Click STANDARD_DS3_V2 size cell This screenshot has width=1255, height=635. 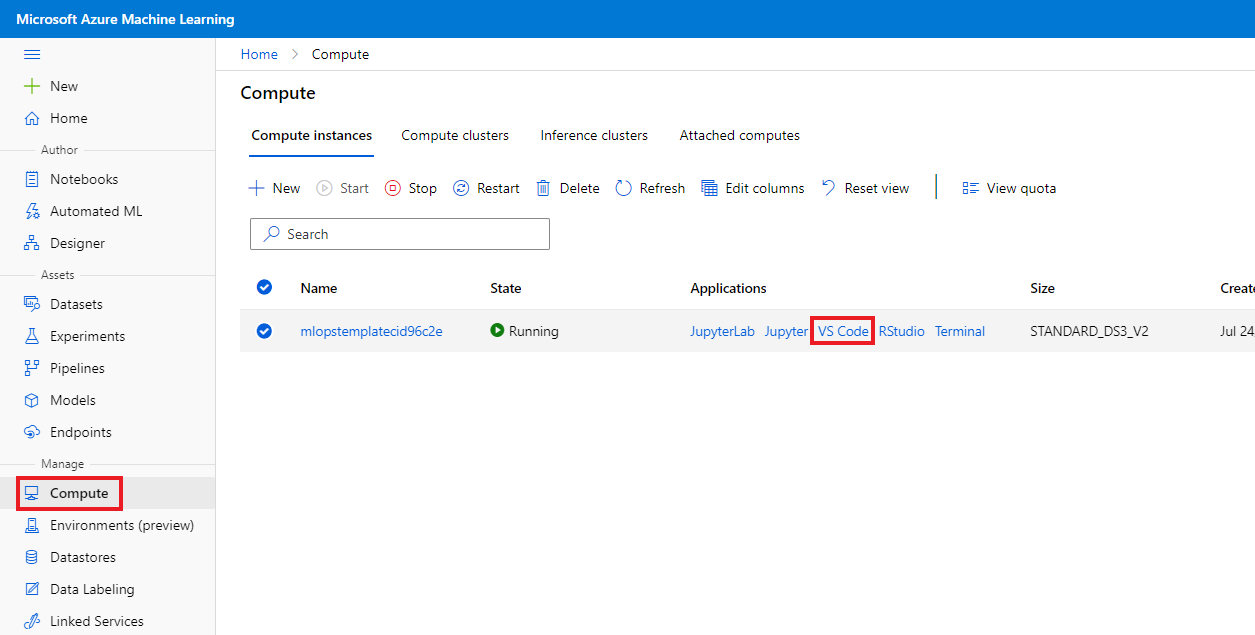(x=1089, y=331)
